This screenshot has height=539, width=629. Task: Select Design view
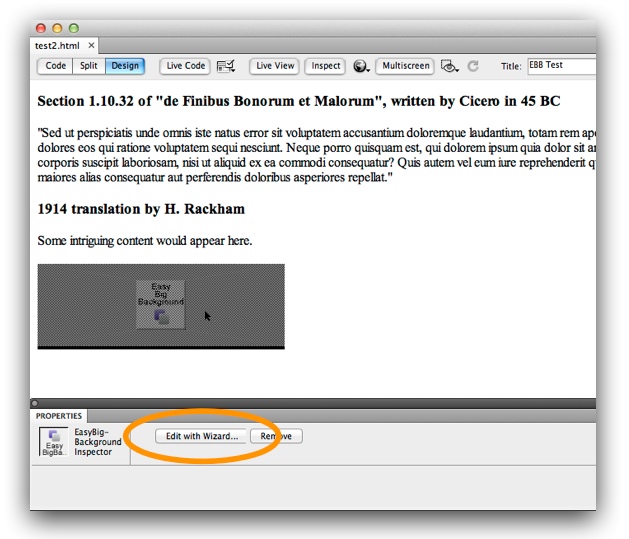pyautogui.click(x=125, y=66)
